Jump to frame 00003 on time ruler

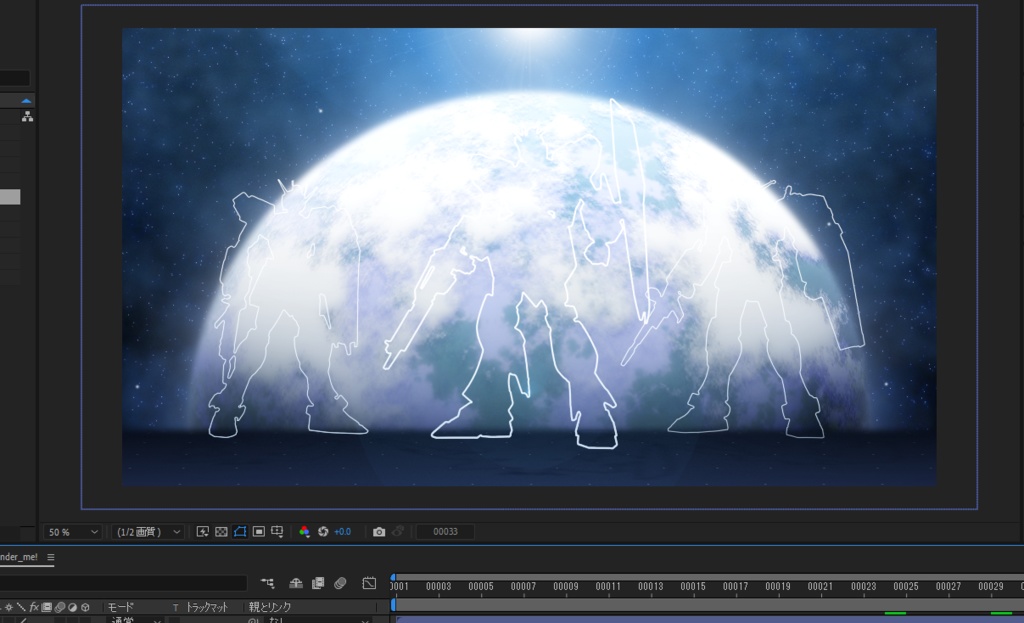point(438,586)
